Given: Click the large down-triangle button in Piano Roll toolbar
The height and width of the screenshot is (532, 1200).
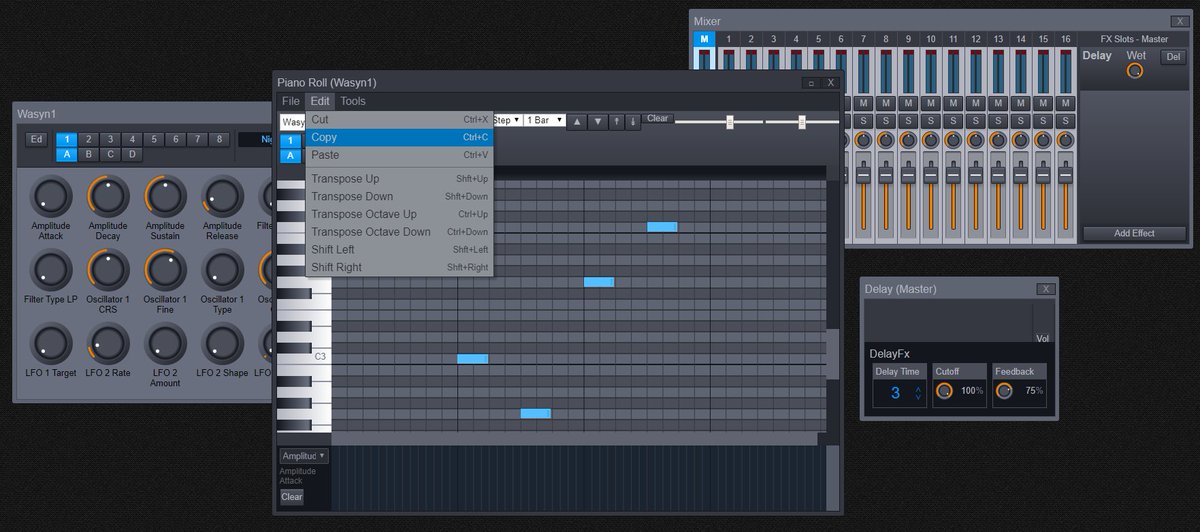Looking at the screenshot, I should tap(598, 121).
